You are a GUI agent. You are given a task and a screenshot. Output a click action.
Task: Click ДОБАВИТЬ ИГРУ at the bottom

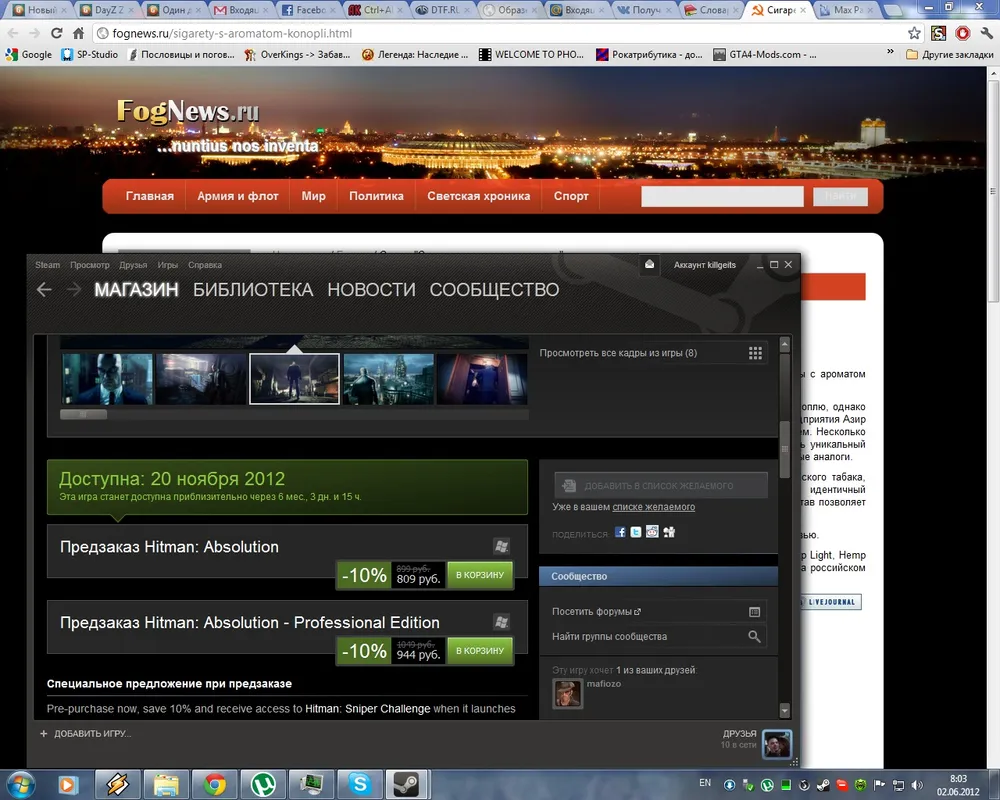click(92, 734)
